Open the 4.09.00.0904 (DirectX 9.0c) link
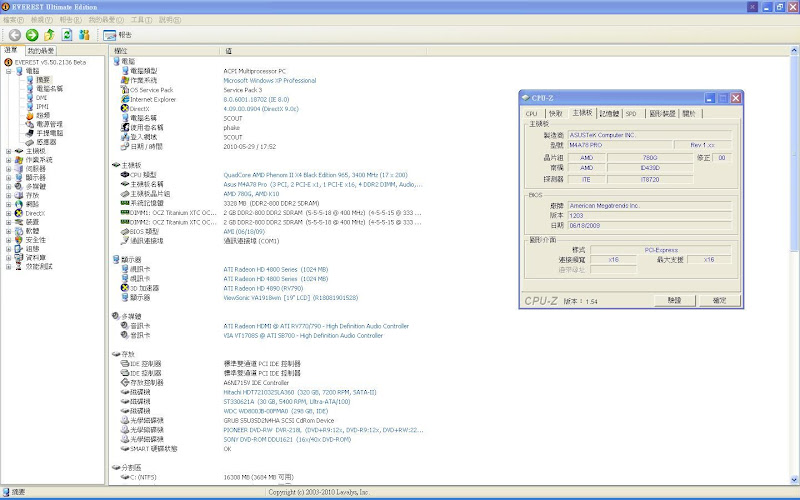Image resolution: width=800 pixels, height=500 pixels. pyautogui.click(x=261, y=109)
